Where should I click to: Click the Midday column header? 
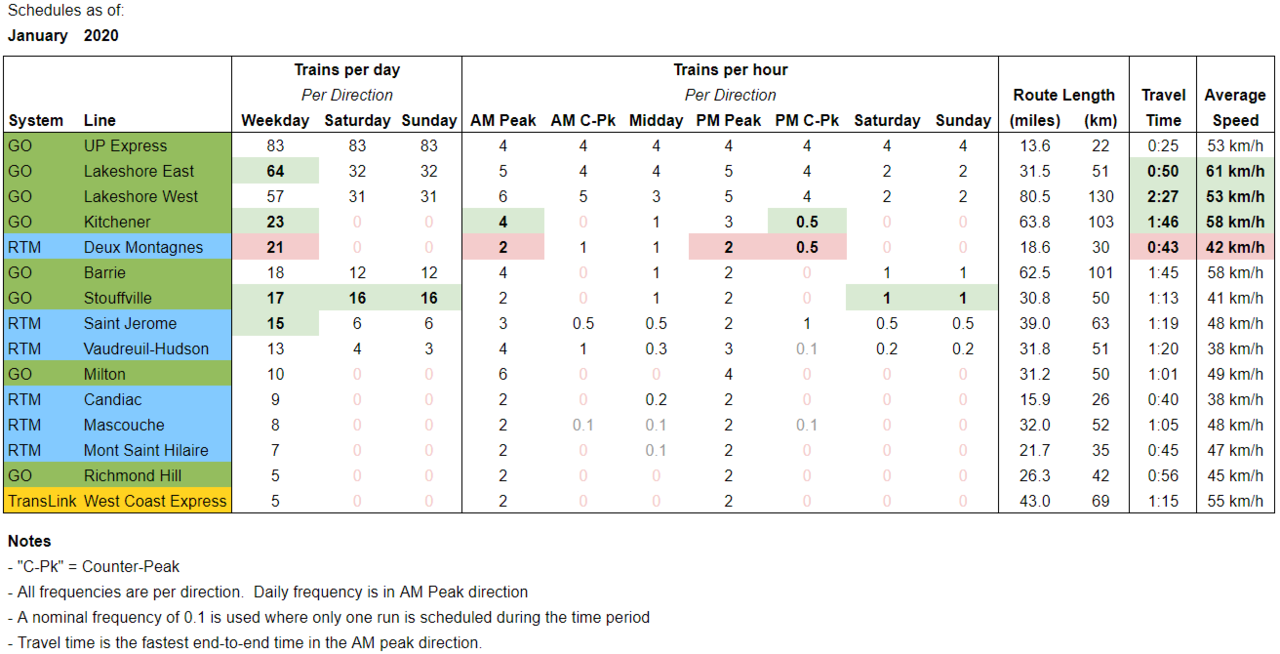pos(656,120)
